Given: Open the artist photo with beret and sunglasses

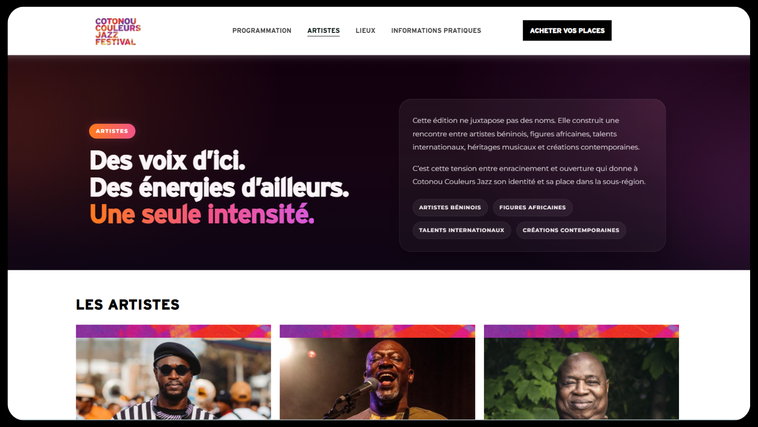Looking at the screenshot, I should coord(173,379).
